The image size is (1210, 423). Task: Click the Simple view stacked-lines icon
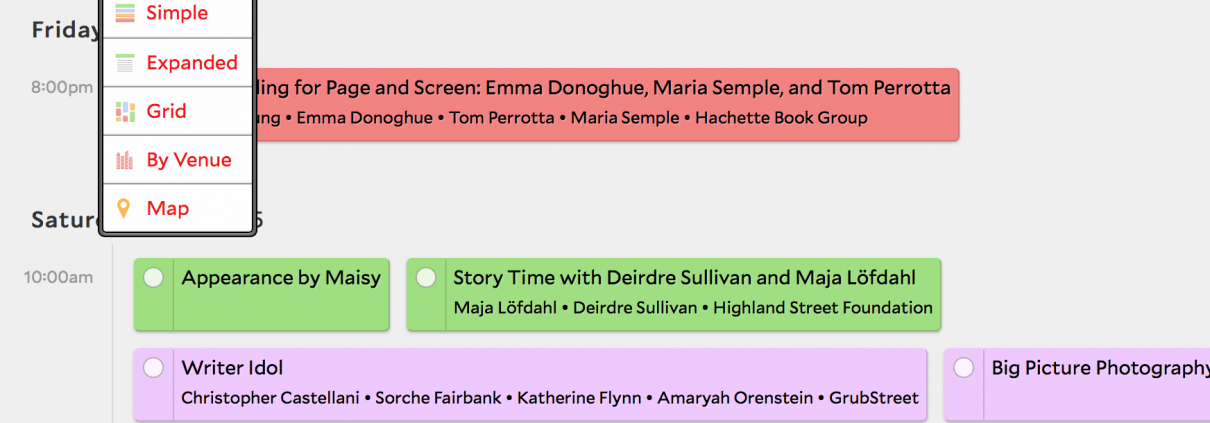pyautogui.click(x=124, y=14)
